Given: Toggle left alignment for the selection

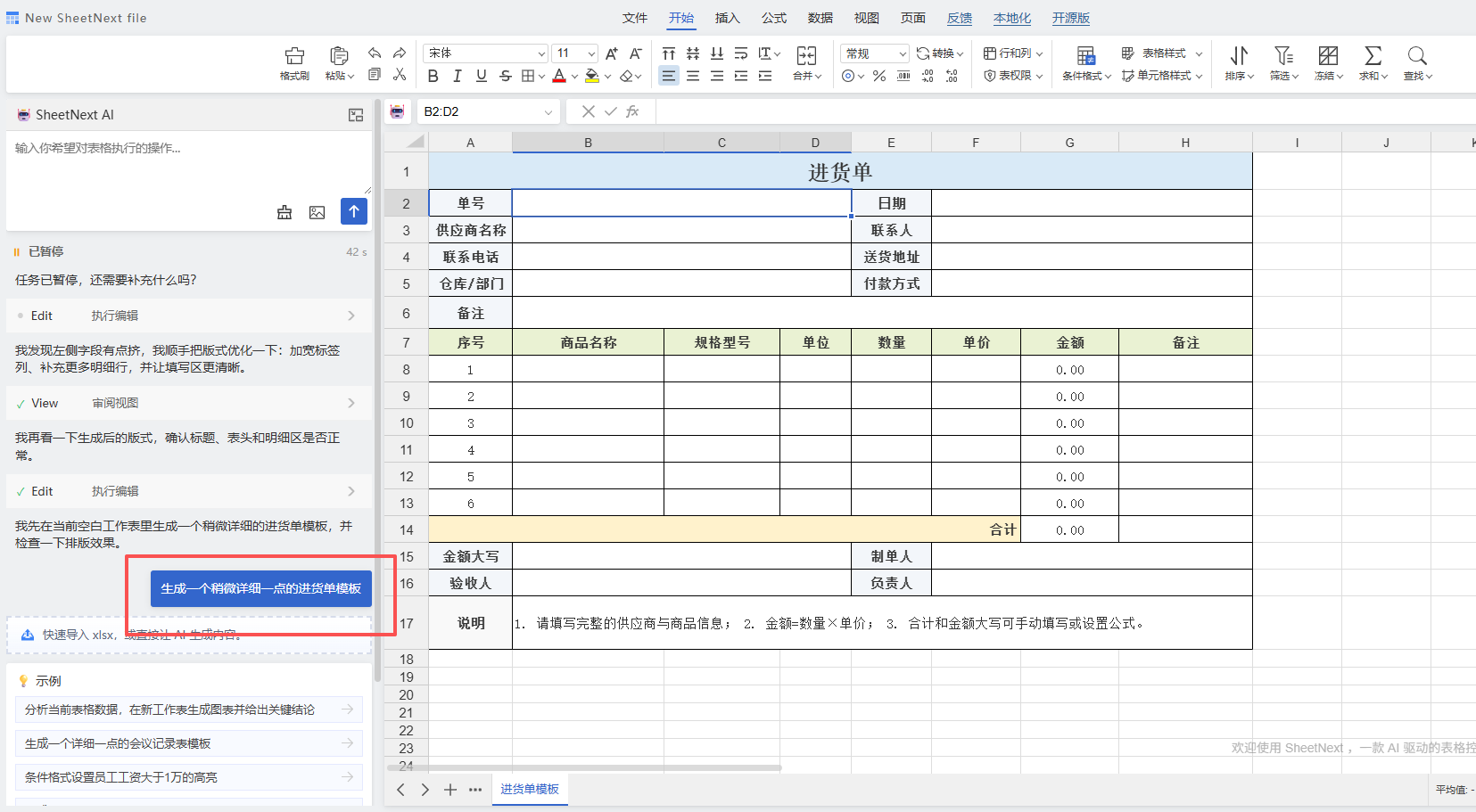Looking at the screenshot, I should 669,76.
